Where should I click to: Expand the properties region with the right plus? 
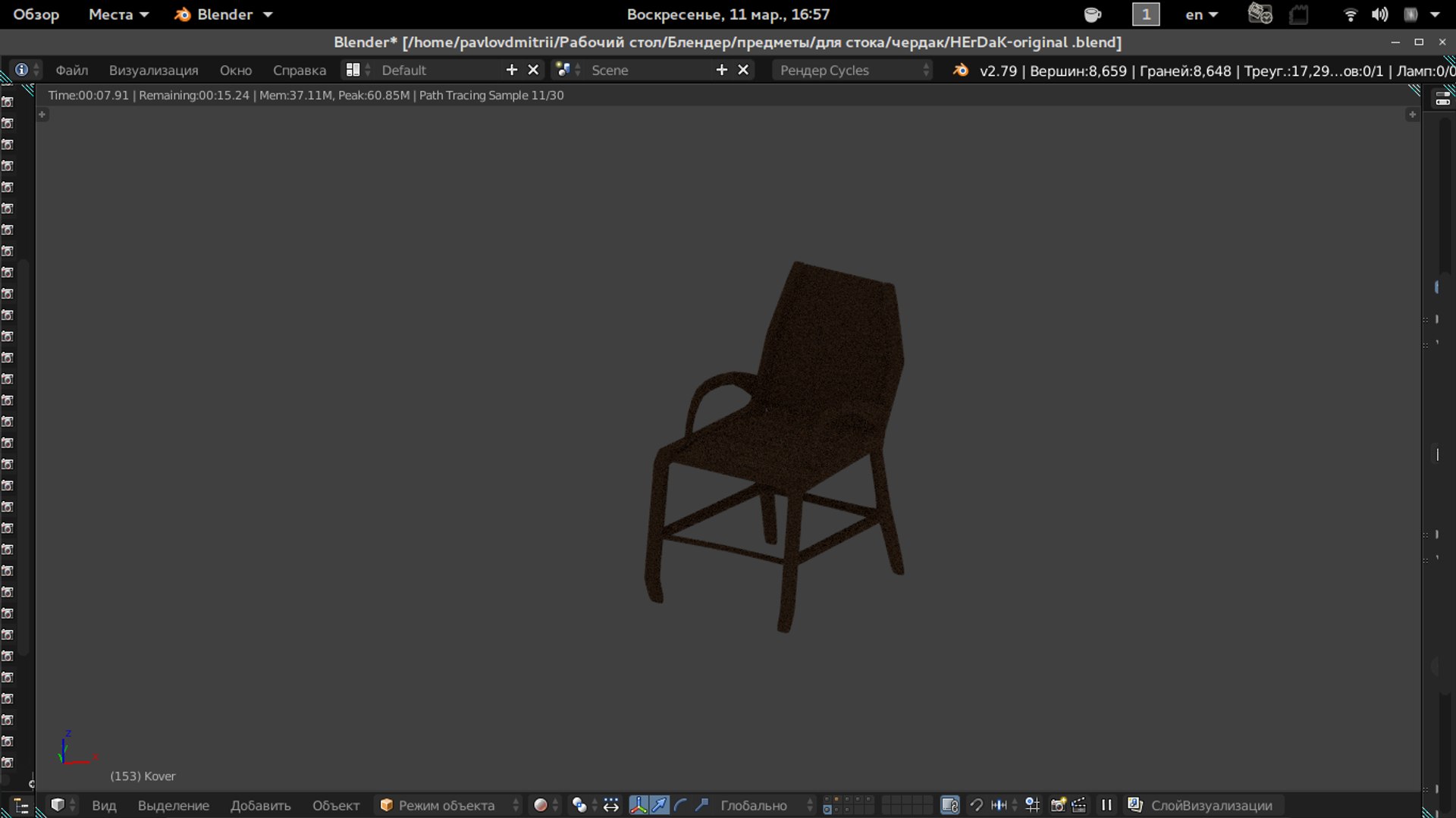[x=1412, y=114]
